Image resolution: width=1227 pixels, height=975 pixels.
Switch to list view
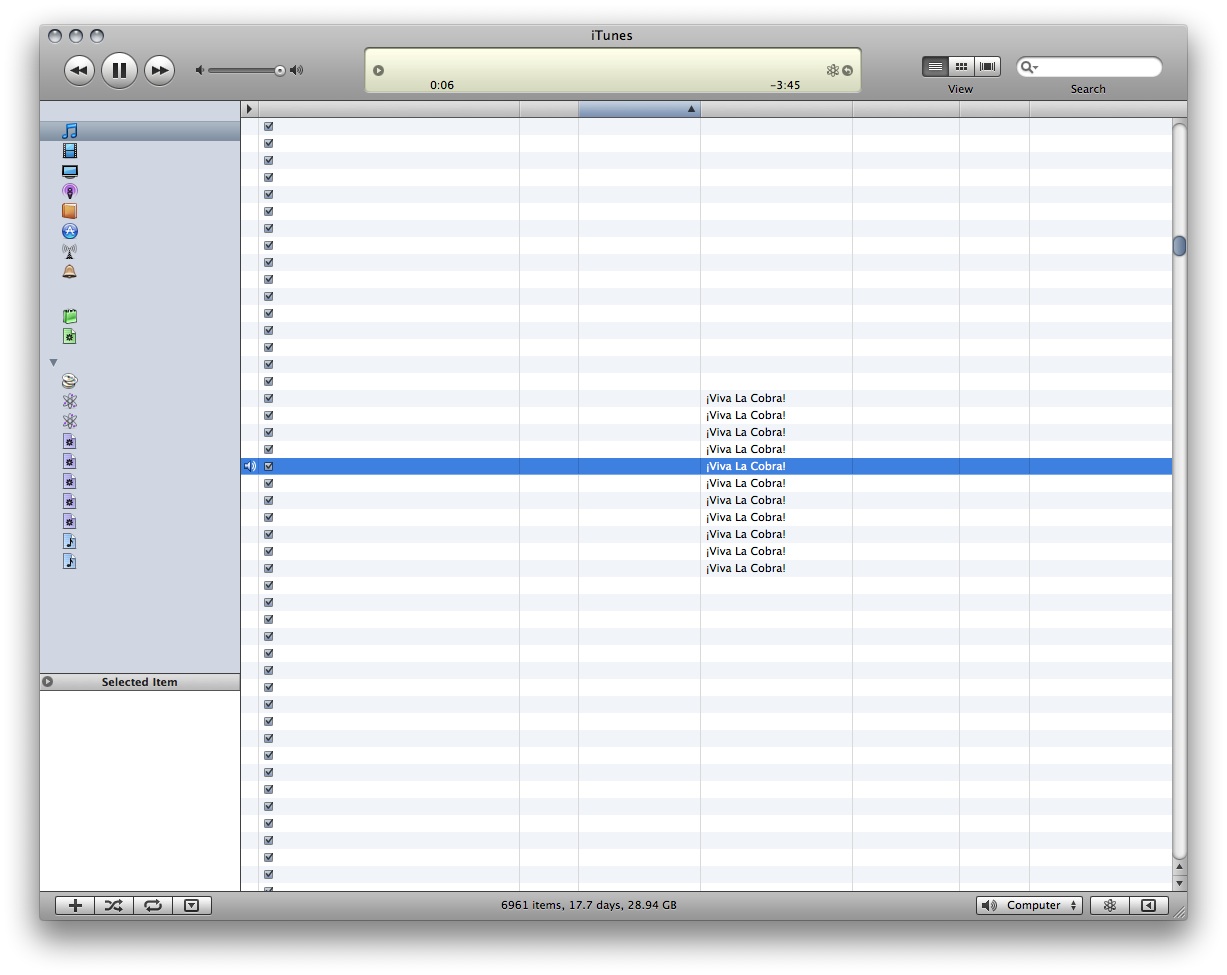click(x=935, y=67)
